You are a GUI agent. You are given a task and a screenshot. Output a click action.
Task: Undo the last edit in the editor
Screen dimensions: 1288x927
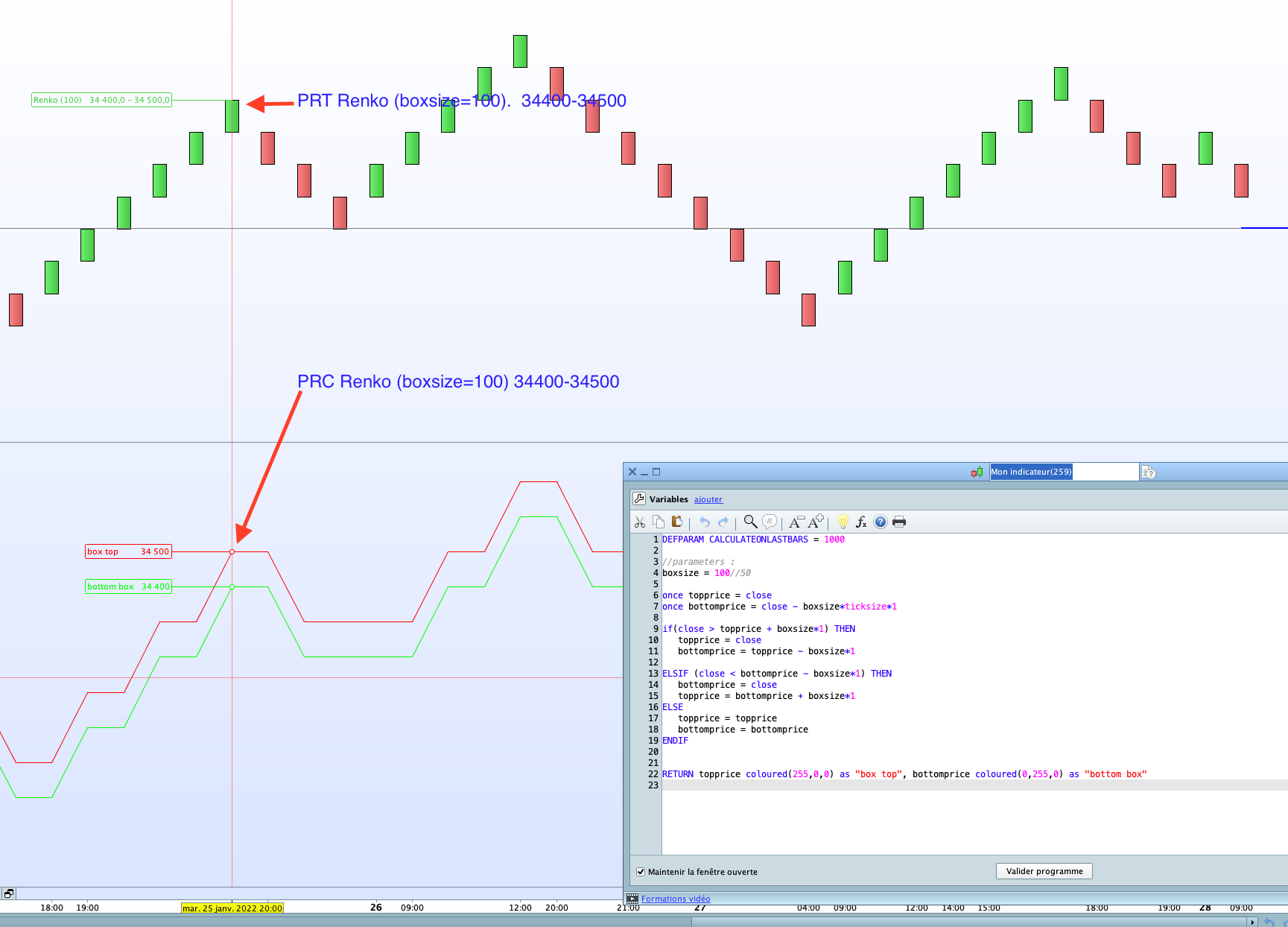pos(704,522)
